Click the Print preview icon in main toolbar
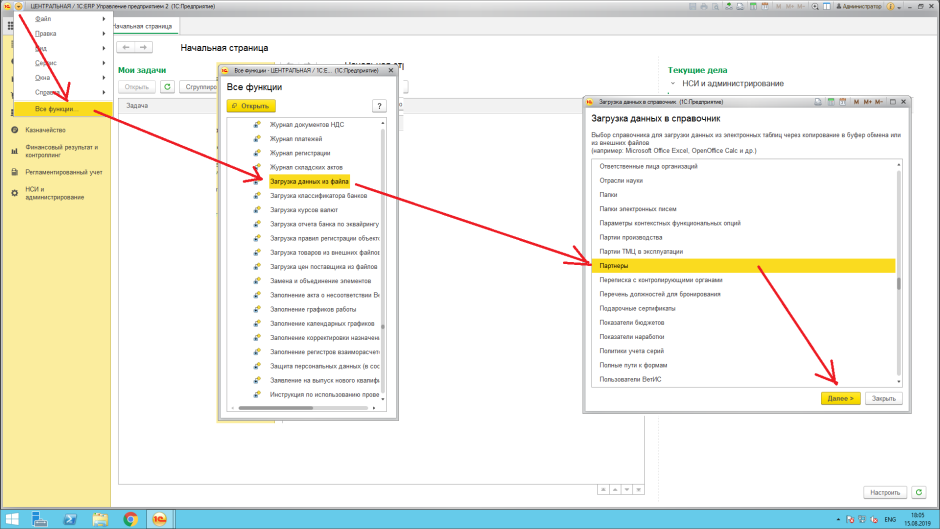The height and width of the screenshot is (529, 940). tap(715, 6)
